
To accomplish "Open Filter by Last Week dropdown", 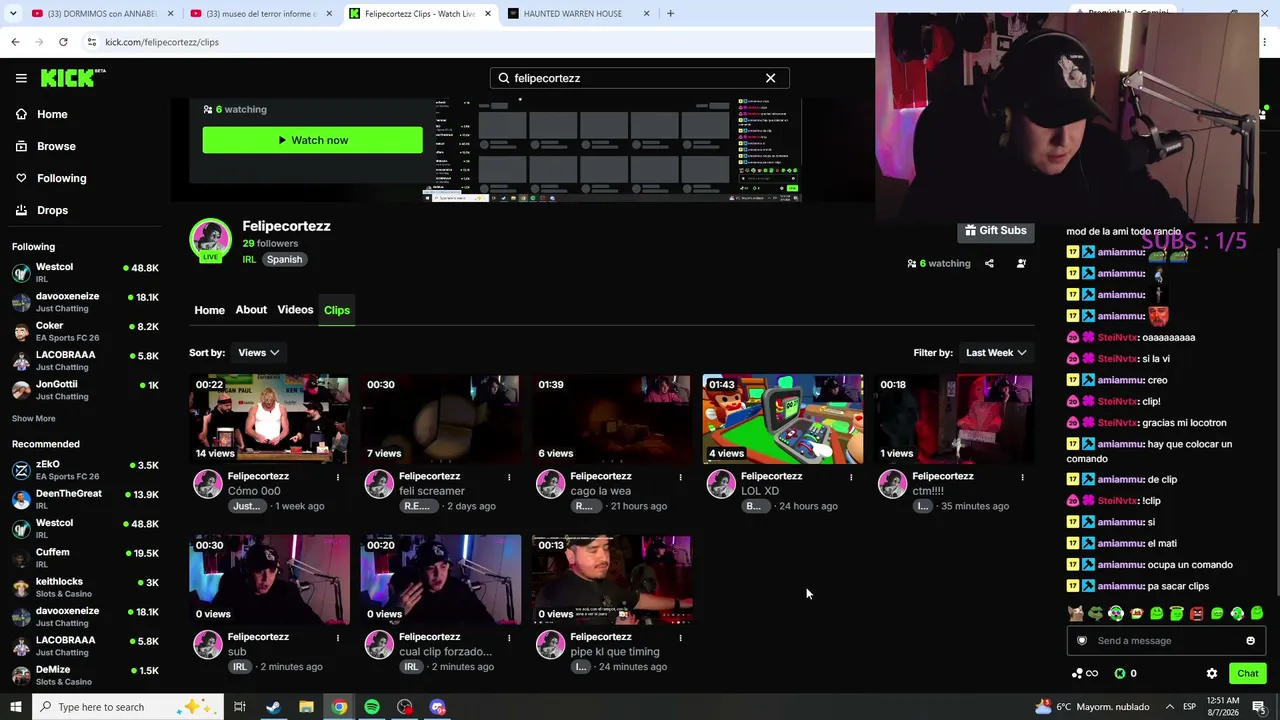I will (995, 353).
